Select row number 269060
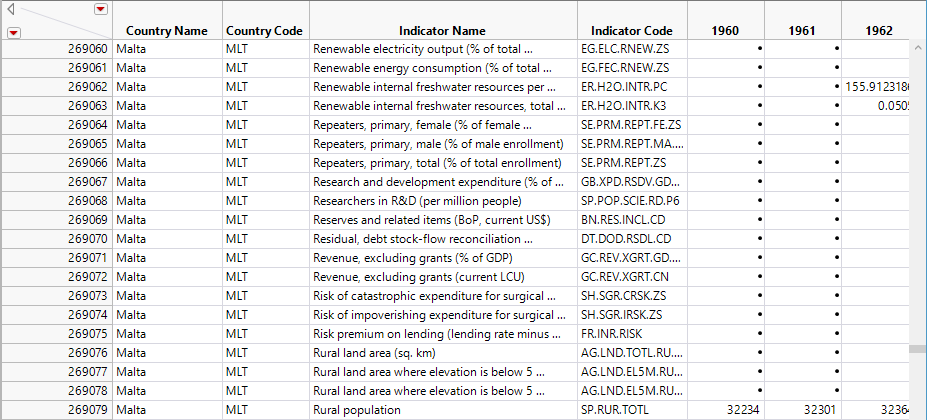Screen dimensions: 927x420 pyautogui.click(x=56, y=49)
